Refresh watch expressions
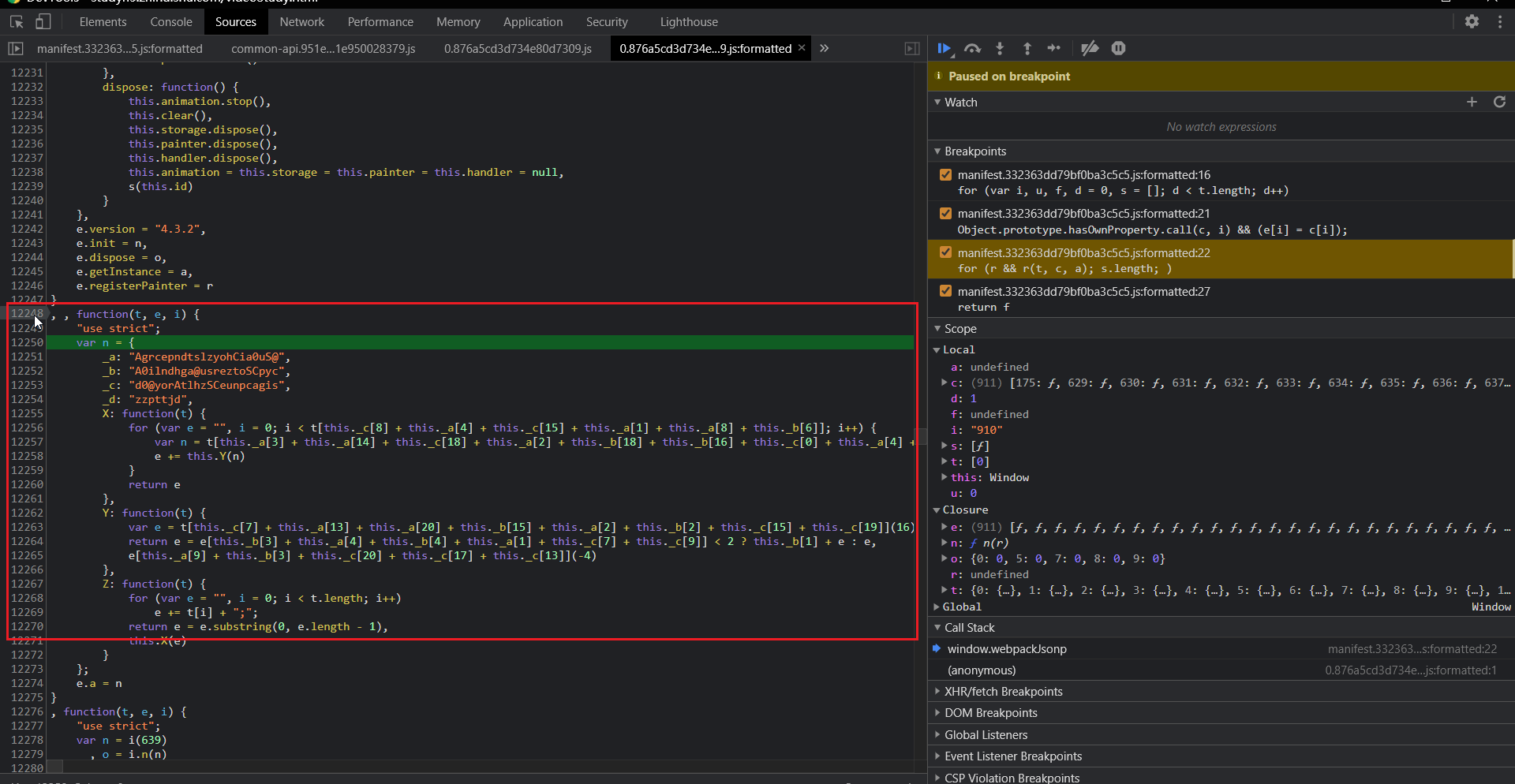 click(x=1499, y=103)
